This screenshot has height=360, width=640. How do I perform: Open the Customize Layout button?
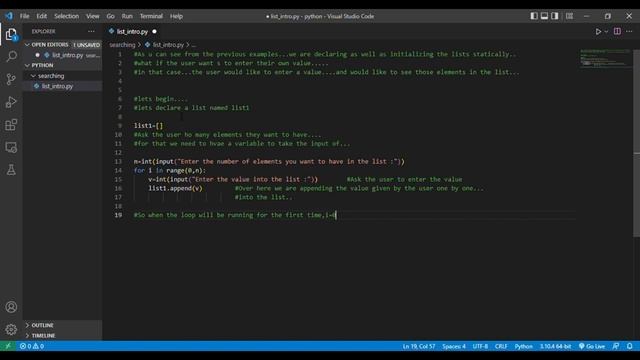[x=569, y=16]
